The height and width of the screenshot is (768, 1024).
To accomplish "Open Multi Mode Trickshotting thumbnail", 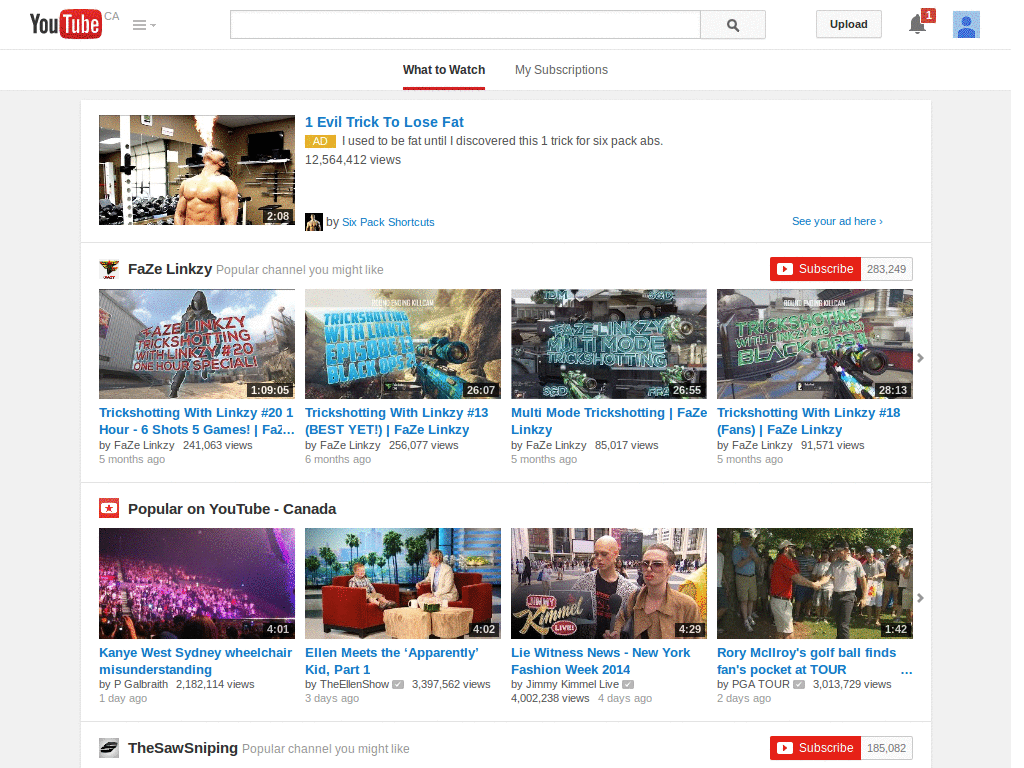I will point(609,344).
